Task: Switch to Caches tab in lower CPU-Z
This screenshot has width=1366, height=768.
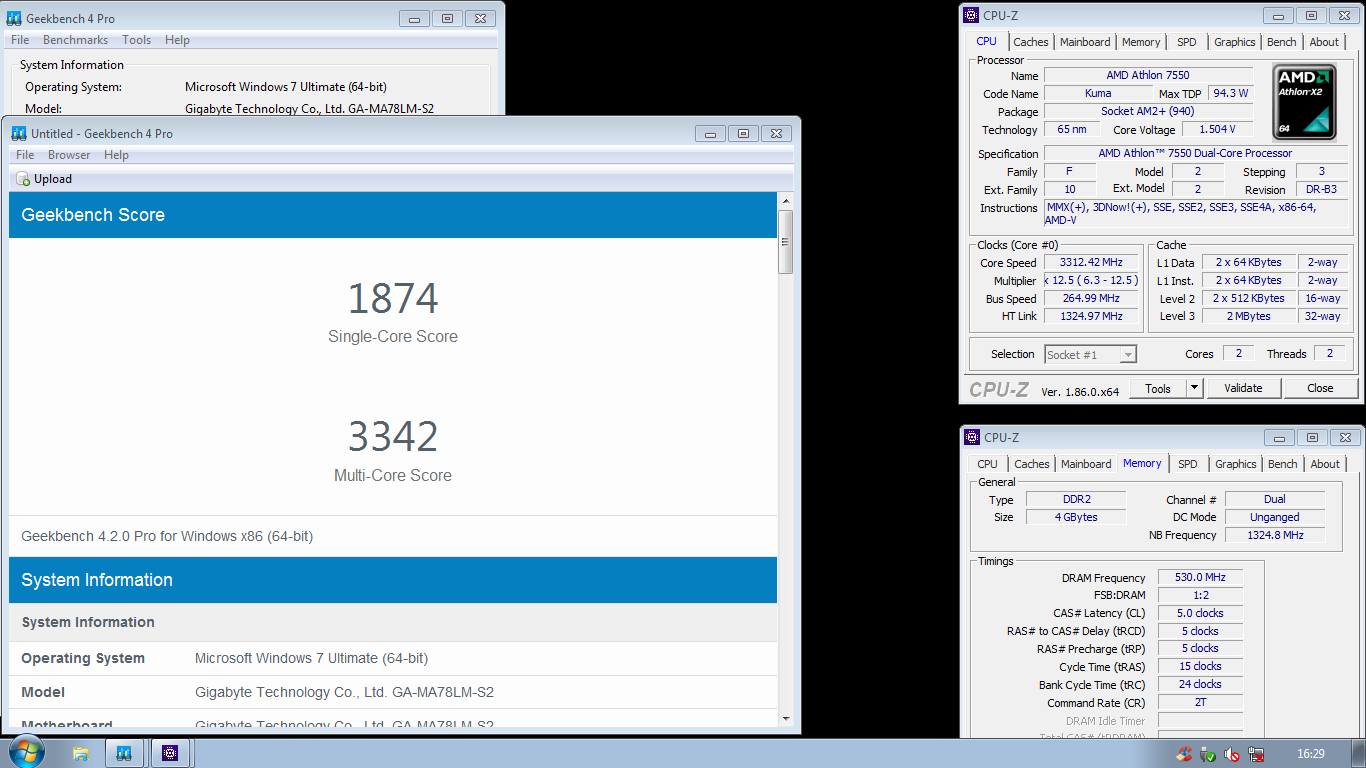Action: 1032,464
